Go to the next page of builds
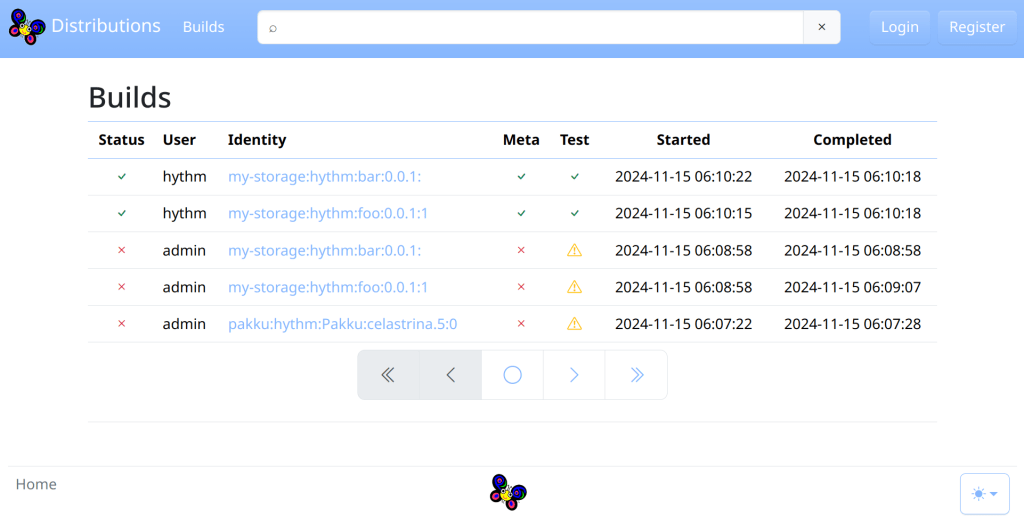 click(x=574, y=375)
